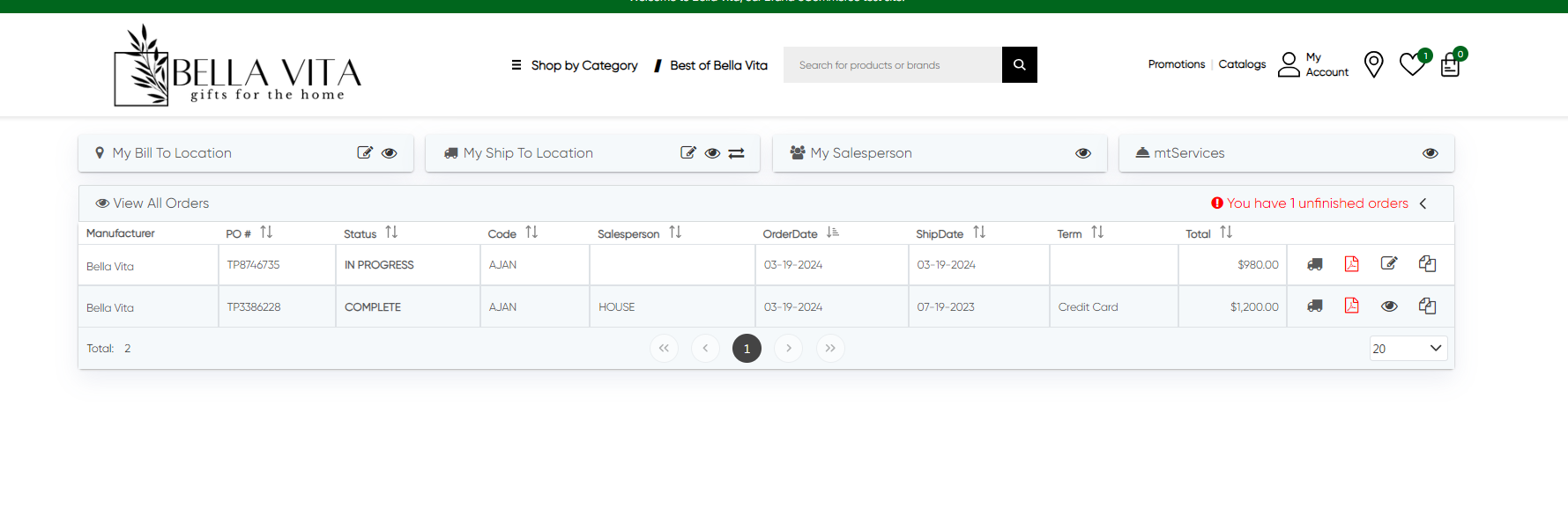This screenshot has height=509, width=1568.
Task: Focus the product search field
Action: pos(892,64)
